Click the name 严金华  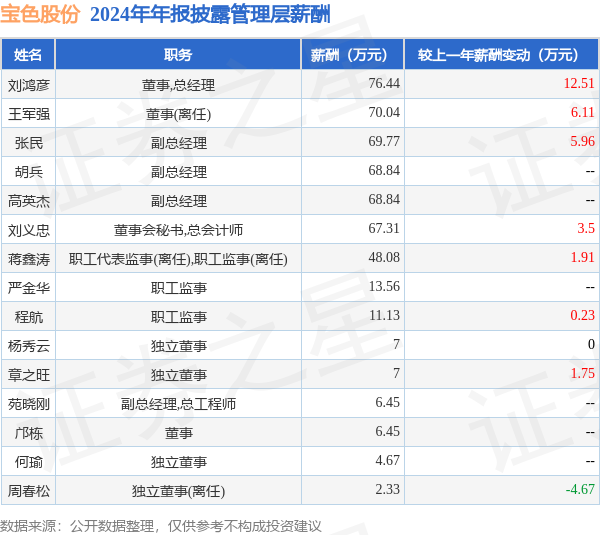pyautogui.click(x=29, y=288)
